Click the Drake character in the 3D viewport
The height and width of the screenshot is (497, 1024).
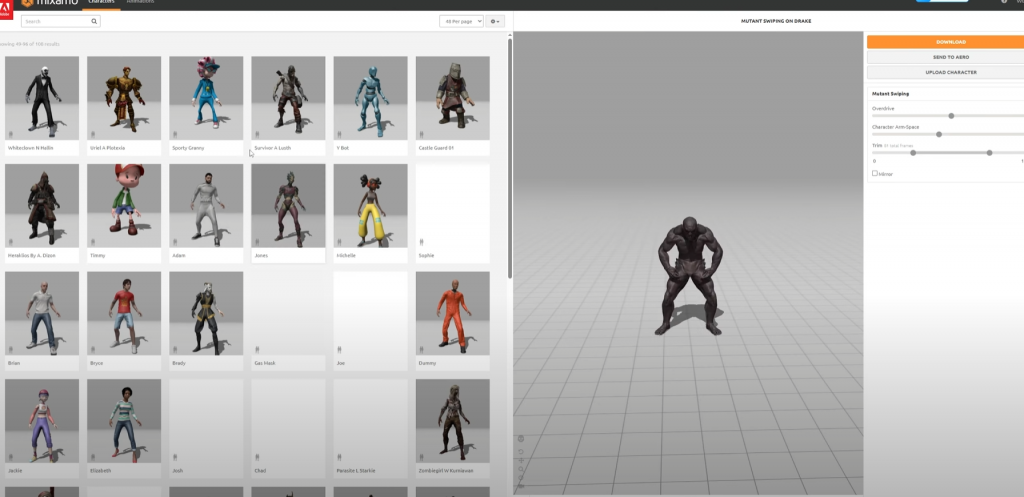click(689, 276)
